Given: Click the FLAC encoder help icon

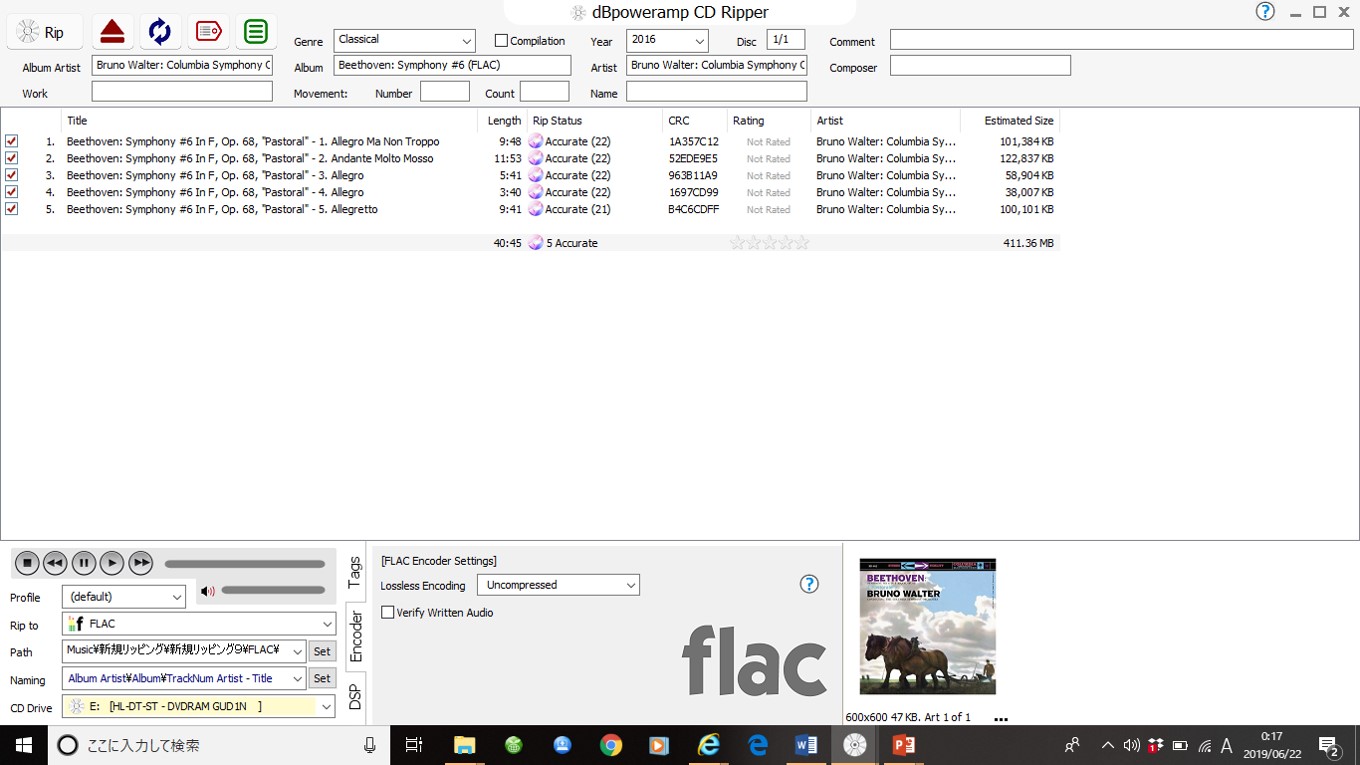Looking at the screenshot, I should [x=809, y=584].
